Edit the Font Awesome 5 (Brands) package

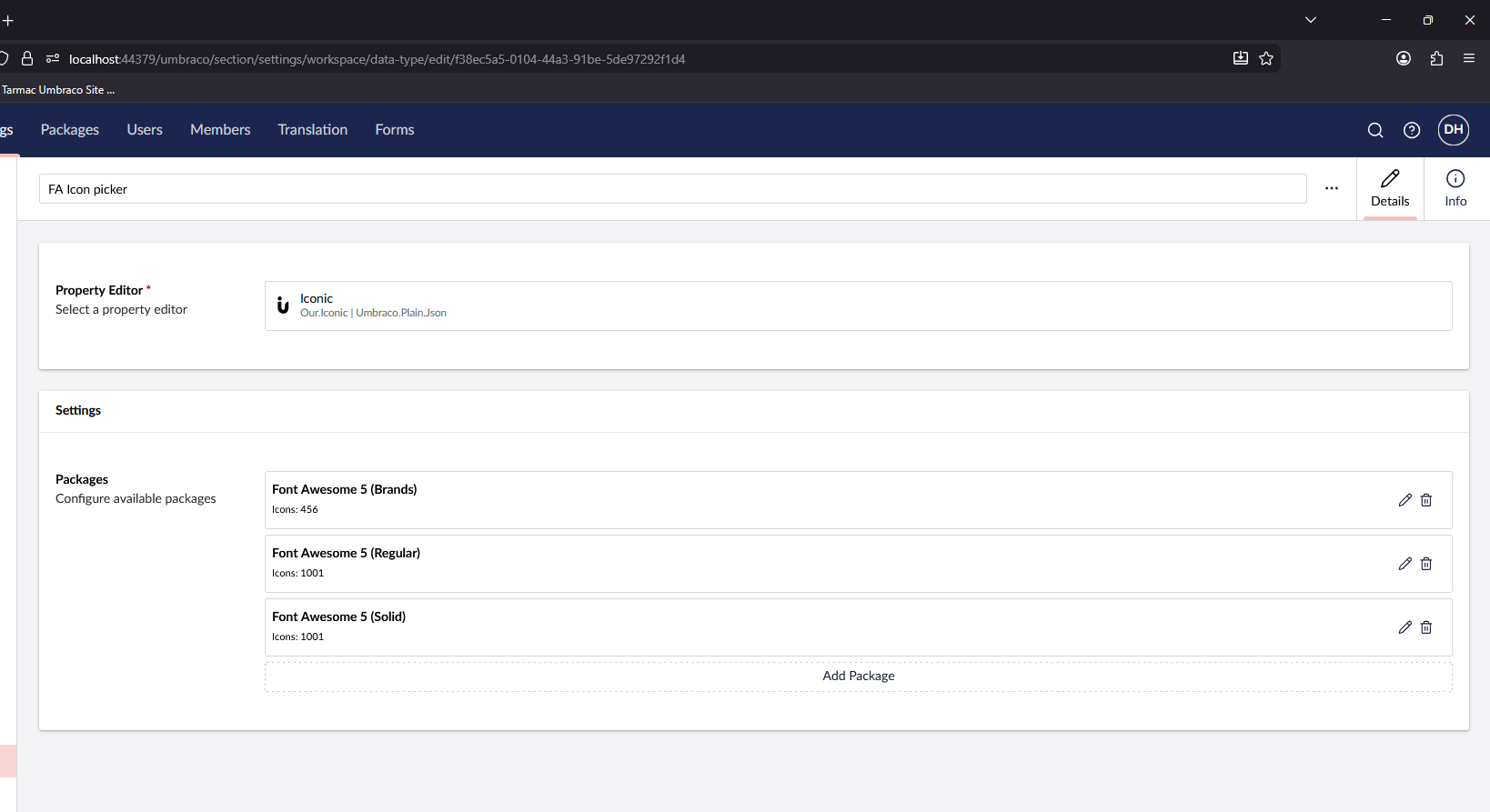[1404, 500]
